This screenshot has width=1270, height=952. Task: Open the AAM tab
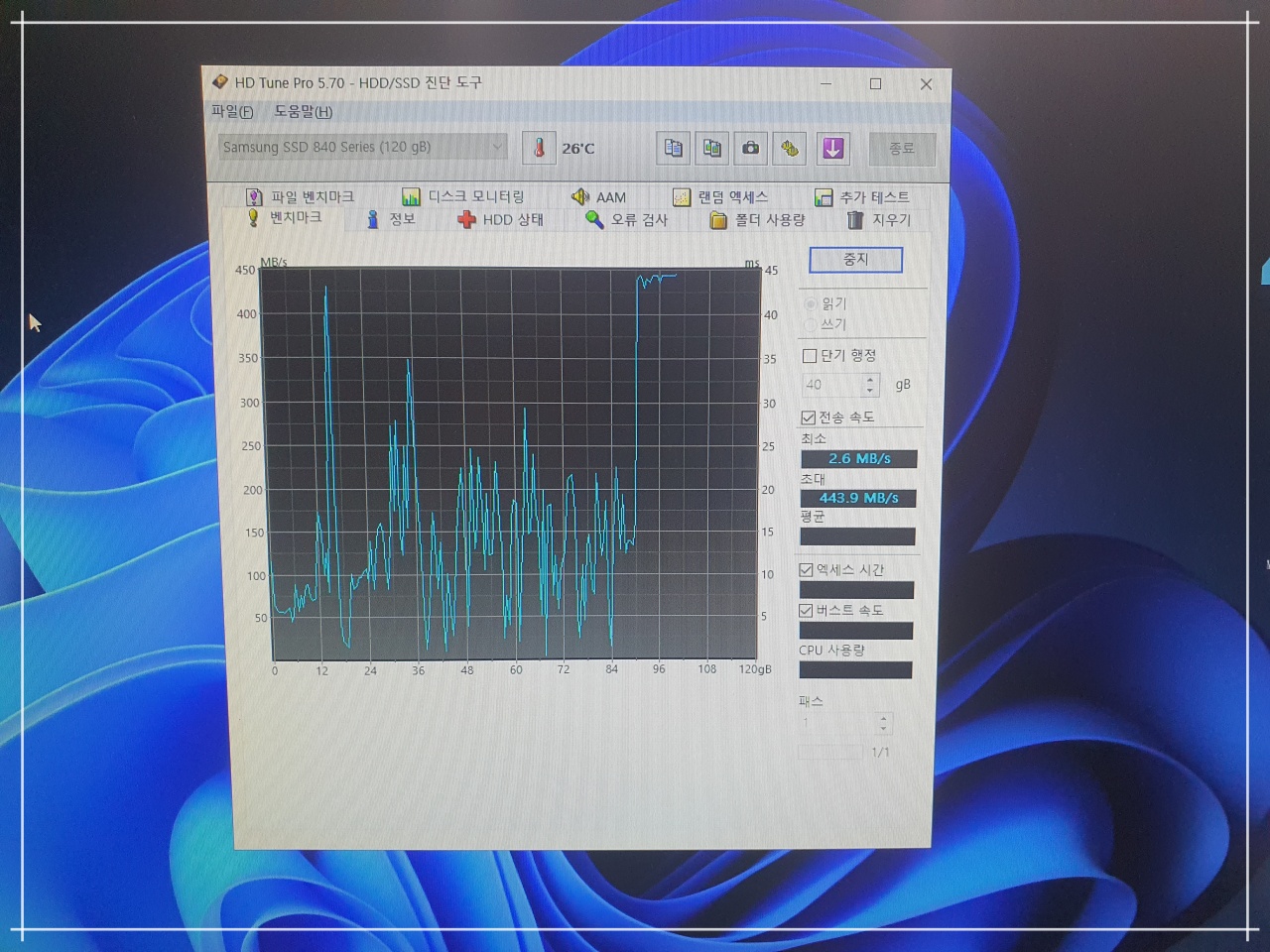(599, 196)
